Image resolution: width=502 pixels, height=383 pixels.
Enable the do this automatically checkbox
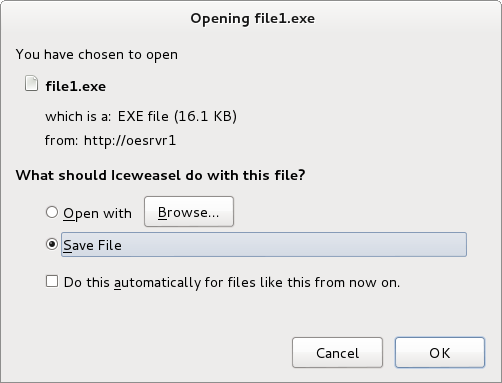point(52,281)
